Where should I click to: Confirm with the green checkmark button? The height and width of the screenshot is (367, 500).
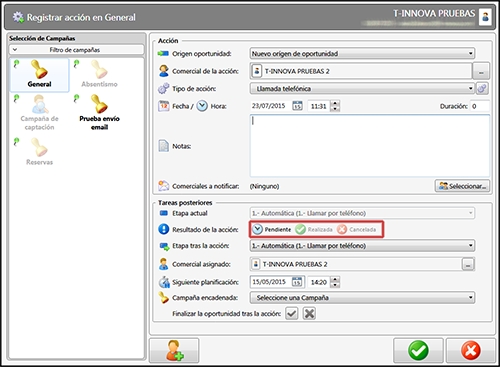pyautogui.click(x=418, y=350)
